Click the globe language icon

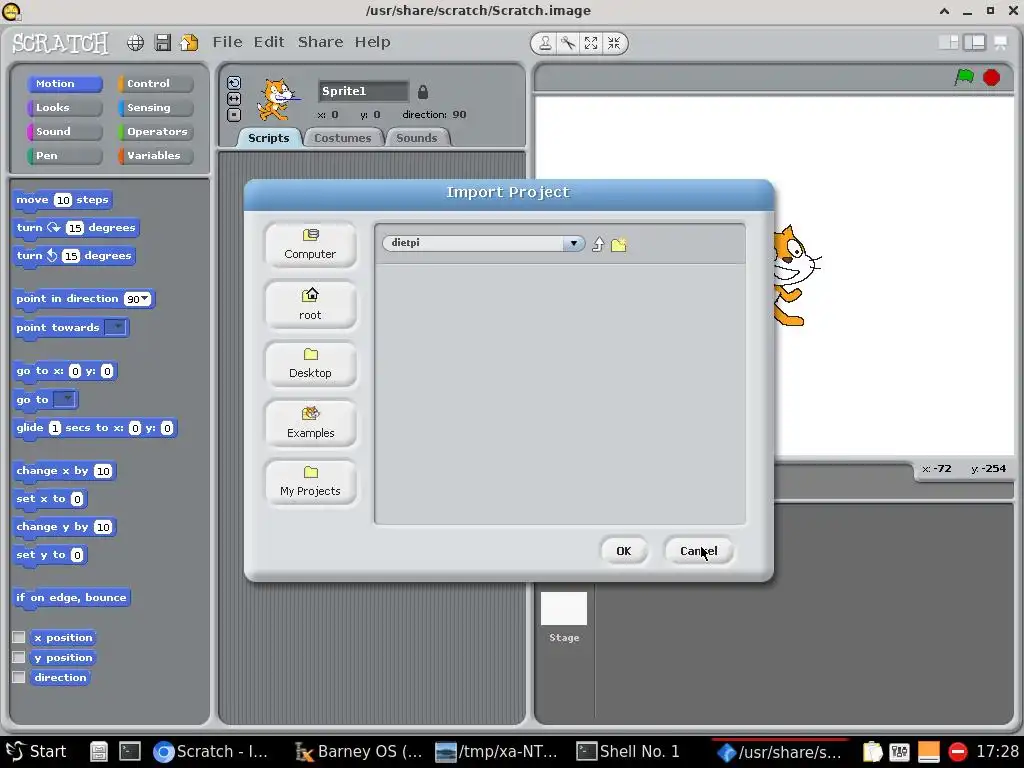tap(135, 43)
